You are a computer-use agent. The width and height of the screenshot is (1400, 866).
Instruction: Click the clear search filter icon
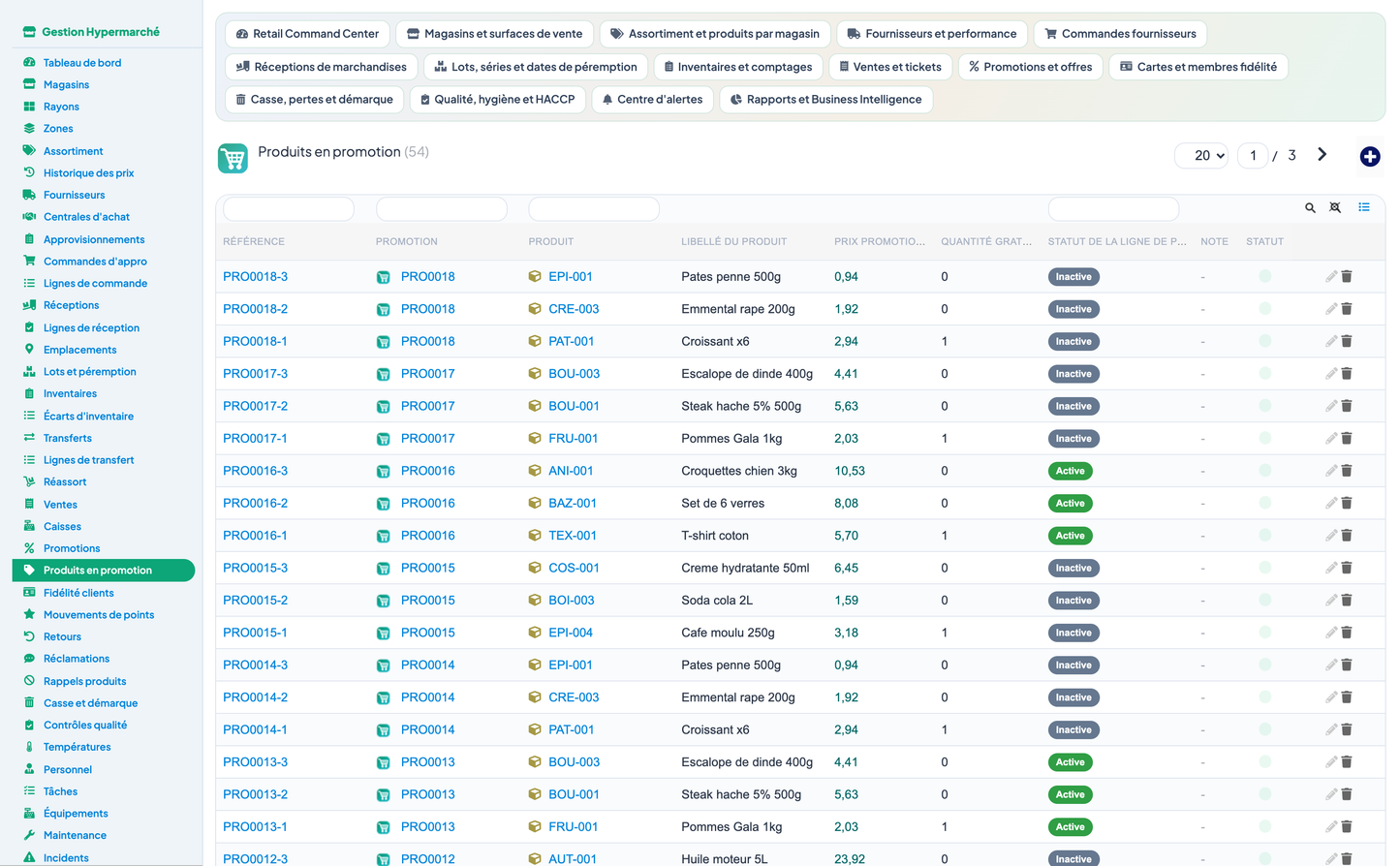pos(1335,207)
